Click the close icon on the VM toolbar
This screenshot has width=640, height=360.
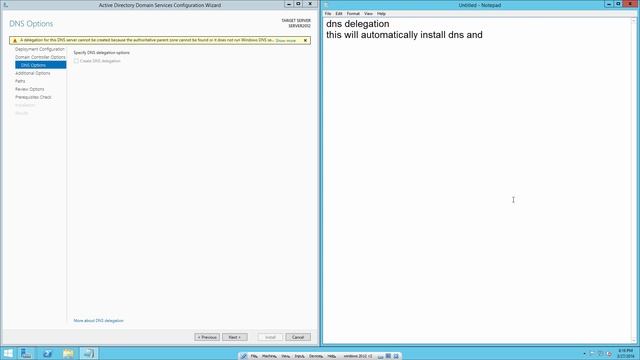coord(396,356)
